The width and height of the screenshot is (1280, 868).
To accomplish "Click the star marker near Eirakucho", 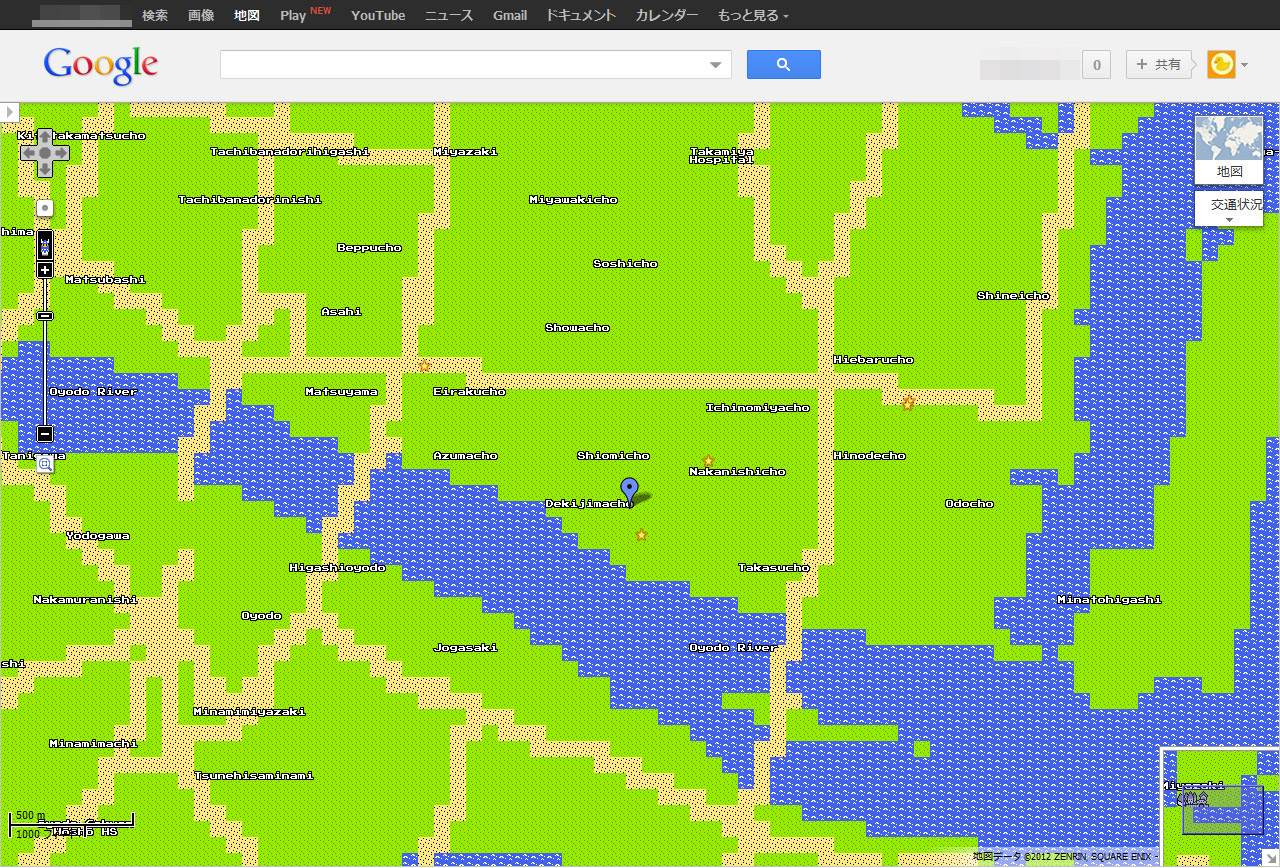I will [424, 365].
